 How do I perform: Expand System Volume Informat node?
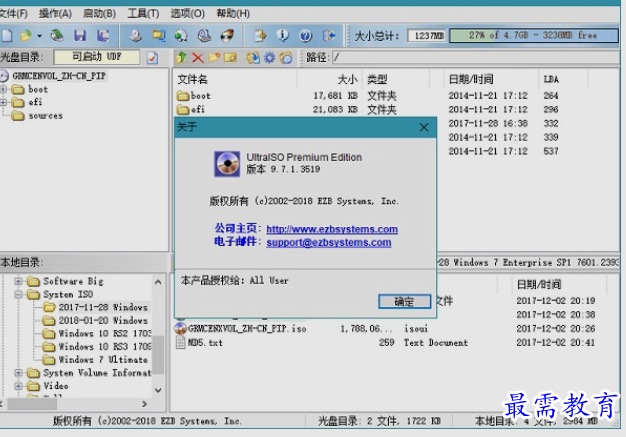pos(18,373)
